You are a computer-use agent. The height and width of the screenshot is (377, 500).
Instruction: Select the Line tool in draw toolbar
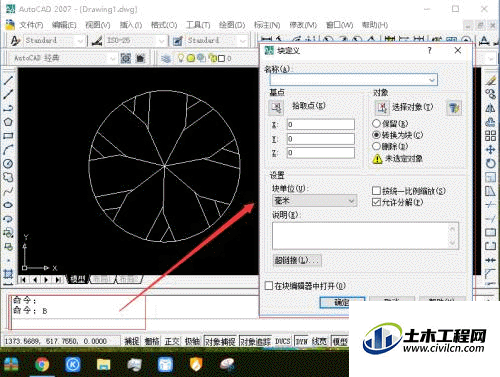pos(8,80)
